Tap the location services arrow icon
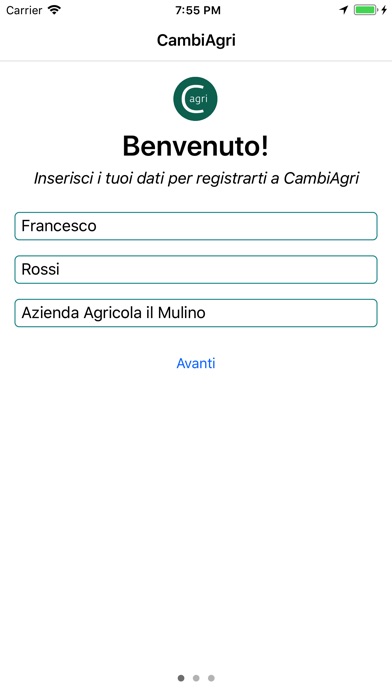Image resolution: width=392 pixels, height=696 pixels. (344, 10)
